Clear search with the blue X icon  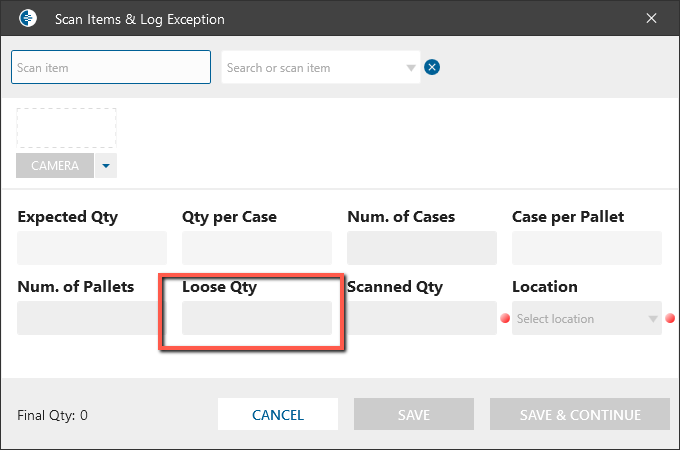[x=433, y=68]
